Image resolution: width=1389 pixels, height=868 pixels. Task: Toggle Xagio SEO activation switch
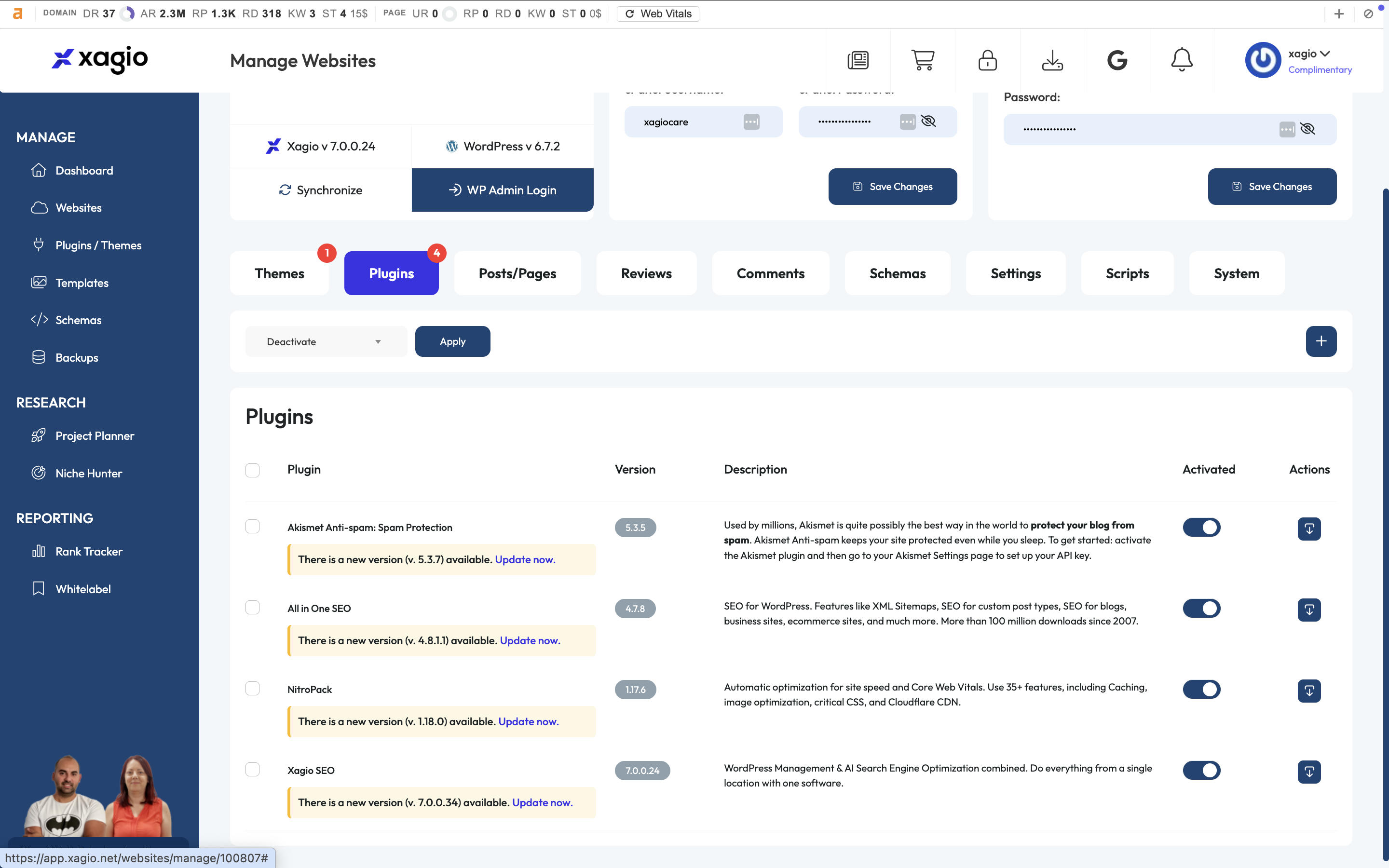tap(1201, 771)
